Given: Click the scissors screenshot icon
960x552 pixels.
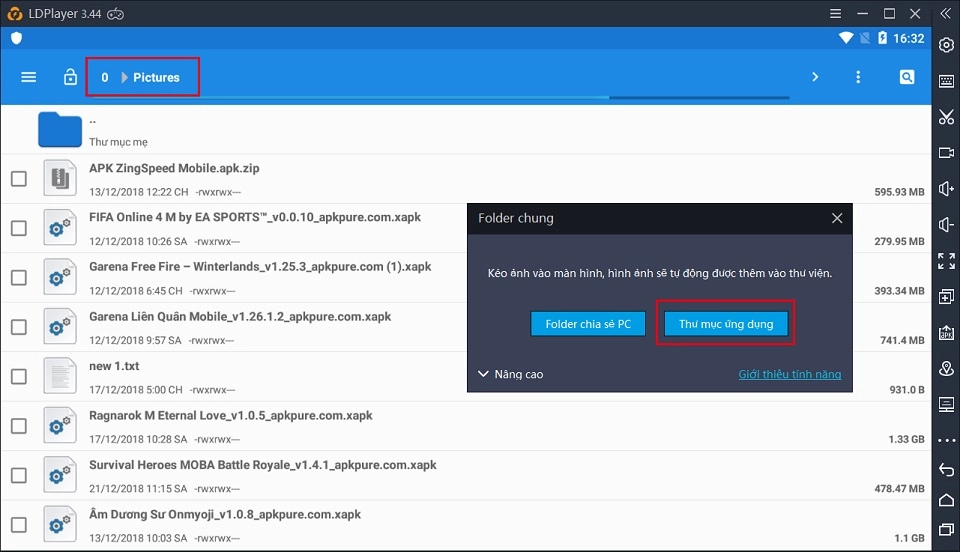Looking at the screenshot, I should 946,117.
